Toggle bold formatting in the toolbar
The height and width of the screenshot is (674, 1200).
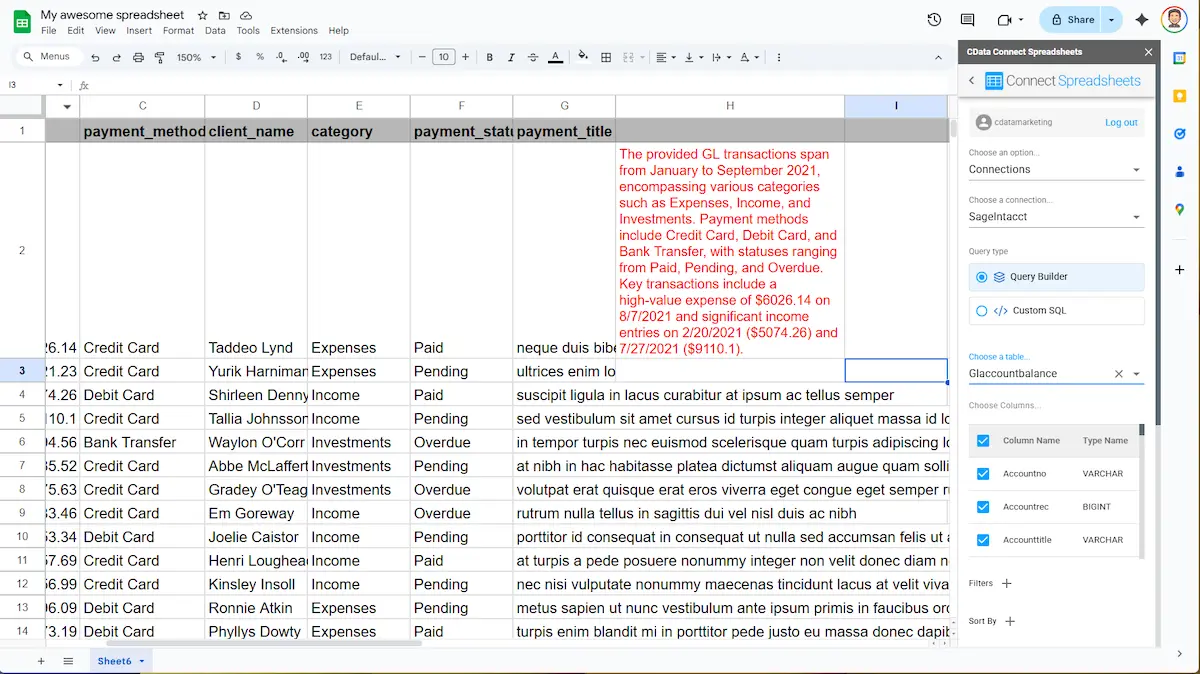click(488, 57)
